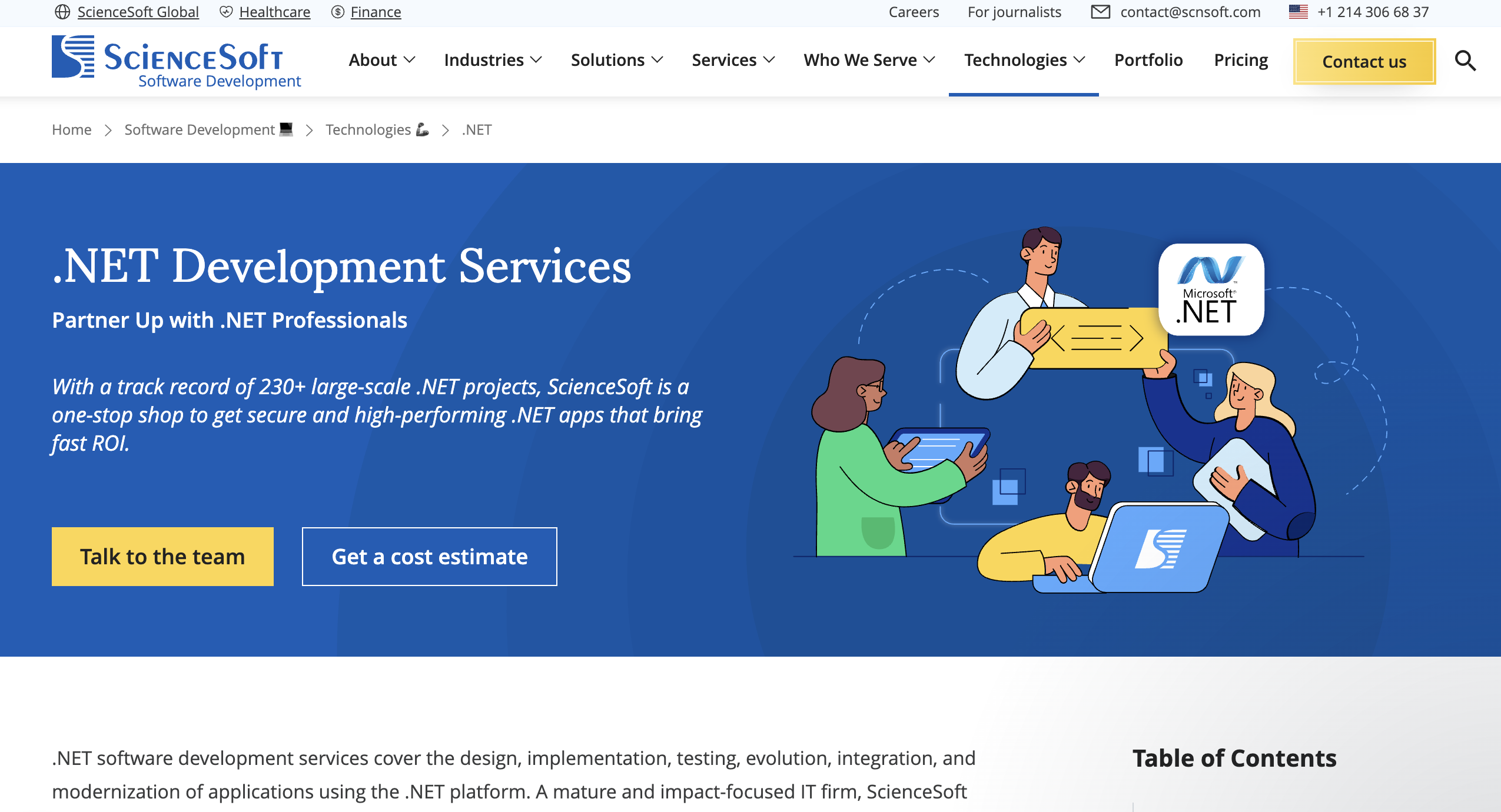The height and width of the screenshot is (812, 1501).
Task: Open the Healthcare link
Action: click(x=274, y=12)
